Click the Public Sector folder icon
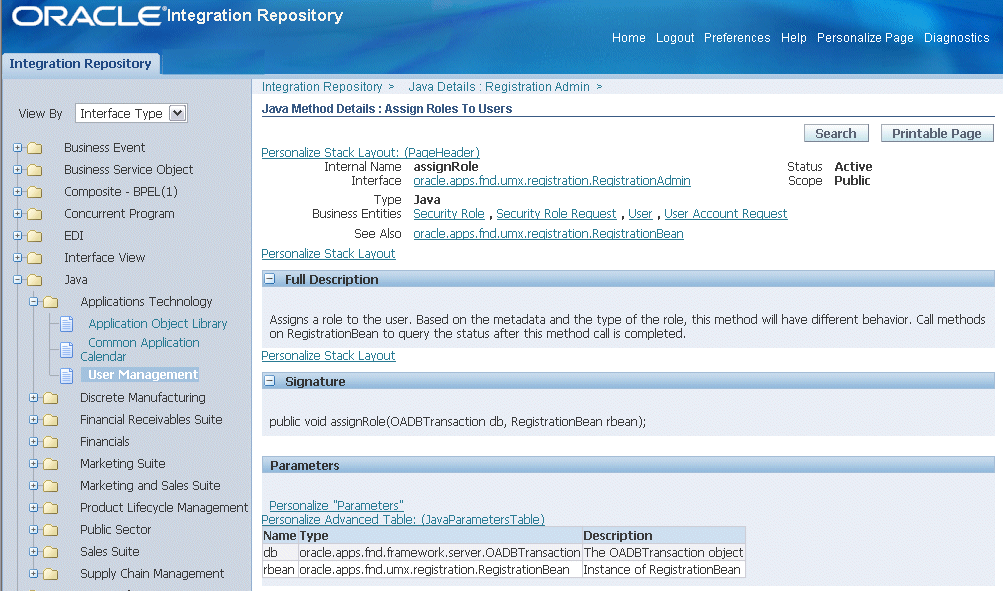 click(x=51, y=530)
